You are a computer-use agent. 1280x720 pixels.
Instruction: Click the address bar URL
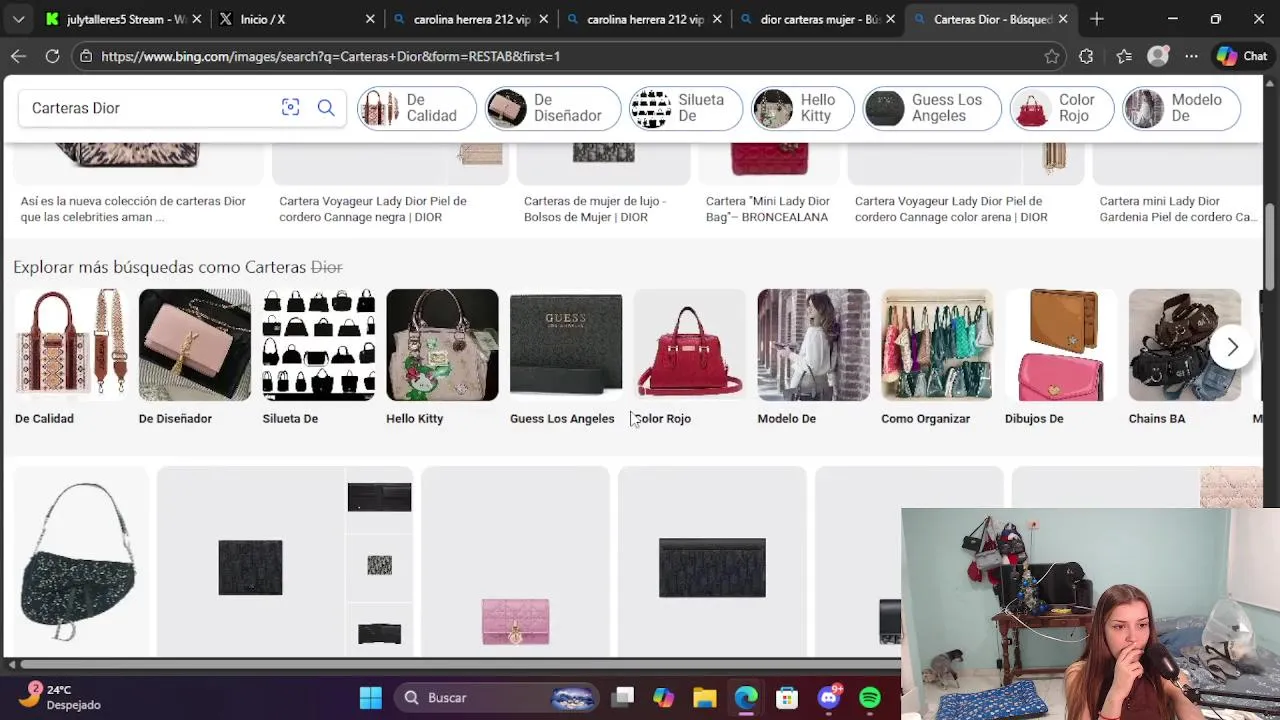click(330, 56)
